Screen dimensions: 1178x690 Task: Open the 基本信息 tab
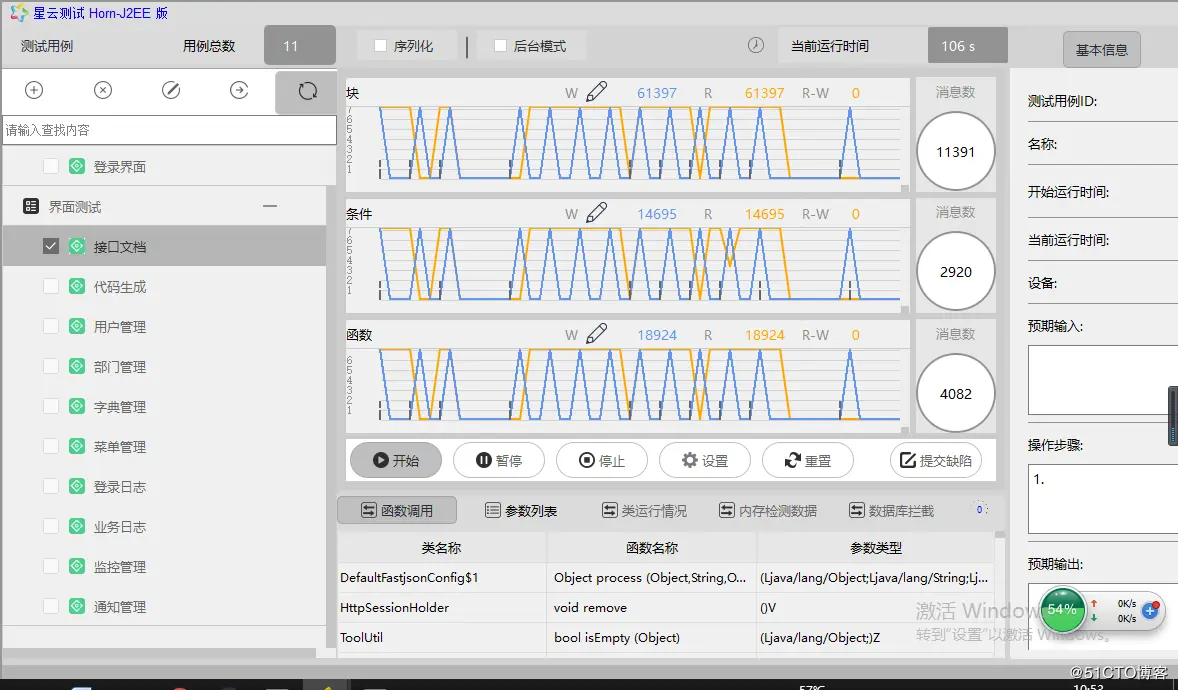click(x=1101, y=50)
